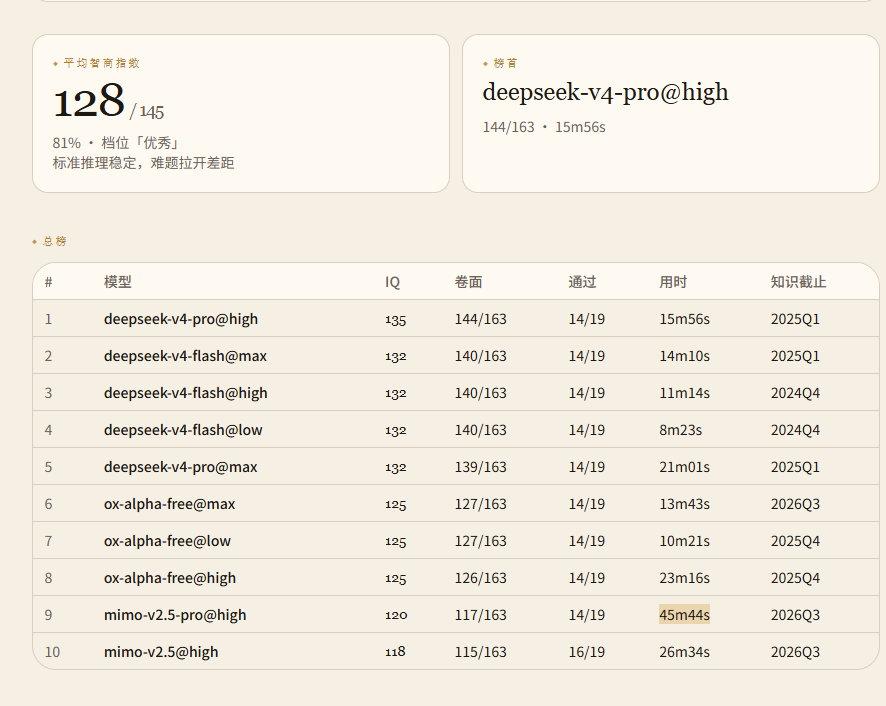The height and width of the screenshot is (706, 886).
Task: Click the 用时 column header
Action: (x=673, y=281)
